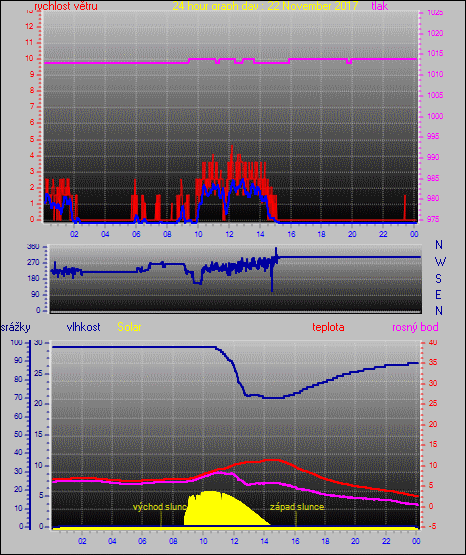This screenshot has height=555, width=466.
Task: Click the 'západ slunce' sunset marker
Action: 297,507
